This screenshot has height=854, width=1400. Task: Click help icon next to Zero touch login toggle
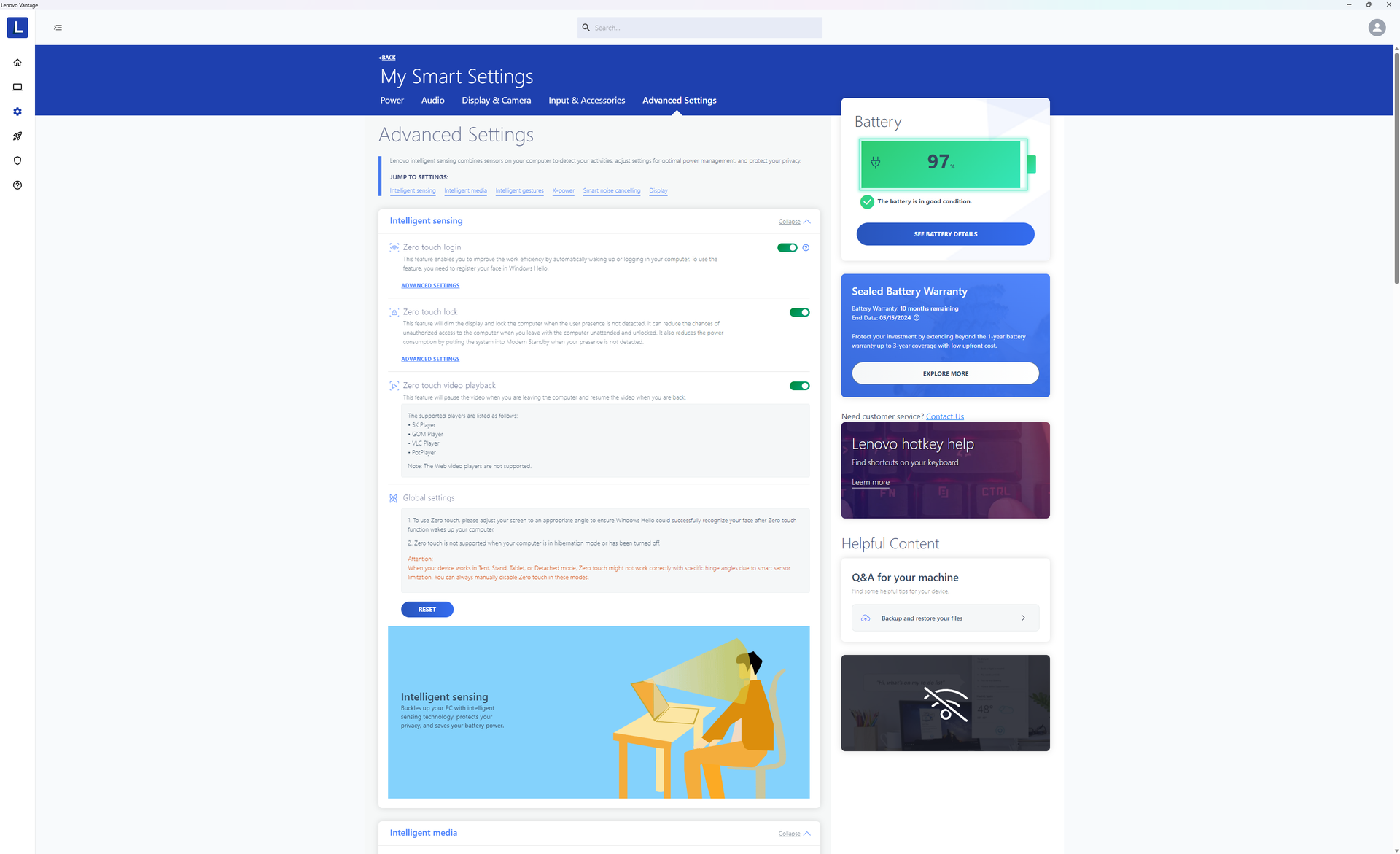click(x=806, y=248)
